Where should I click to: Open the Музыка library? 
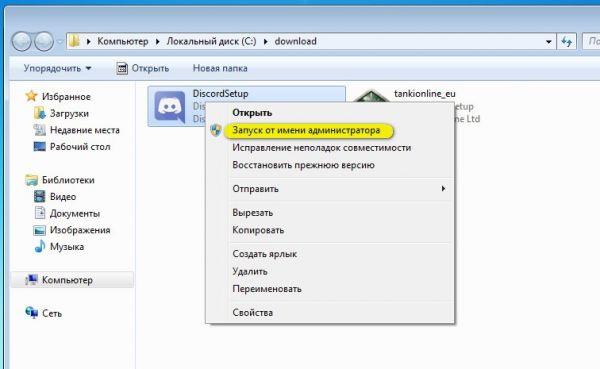point(67,247)
